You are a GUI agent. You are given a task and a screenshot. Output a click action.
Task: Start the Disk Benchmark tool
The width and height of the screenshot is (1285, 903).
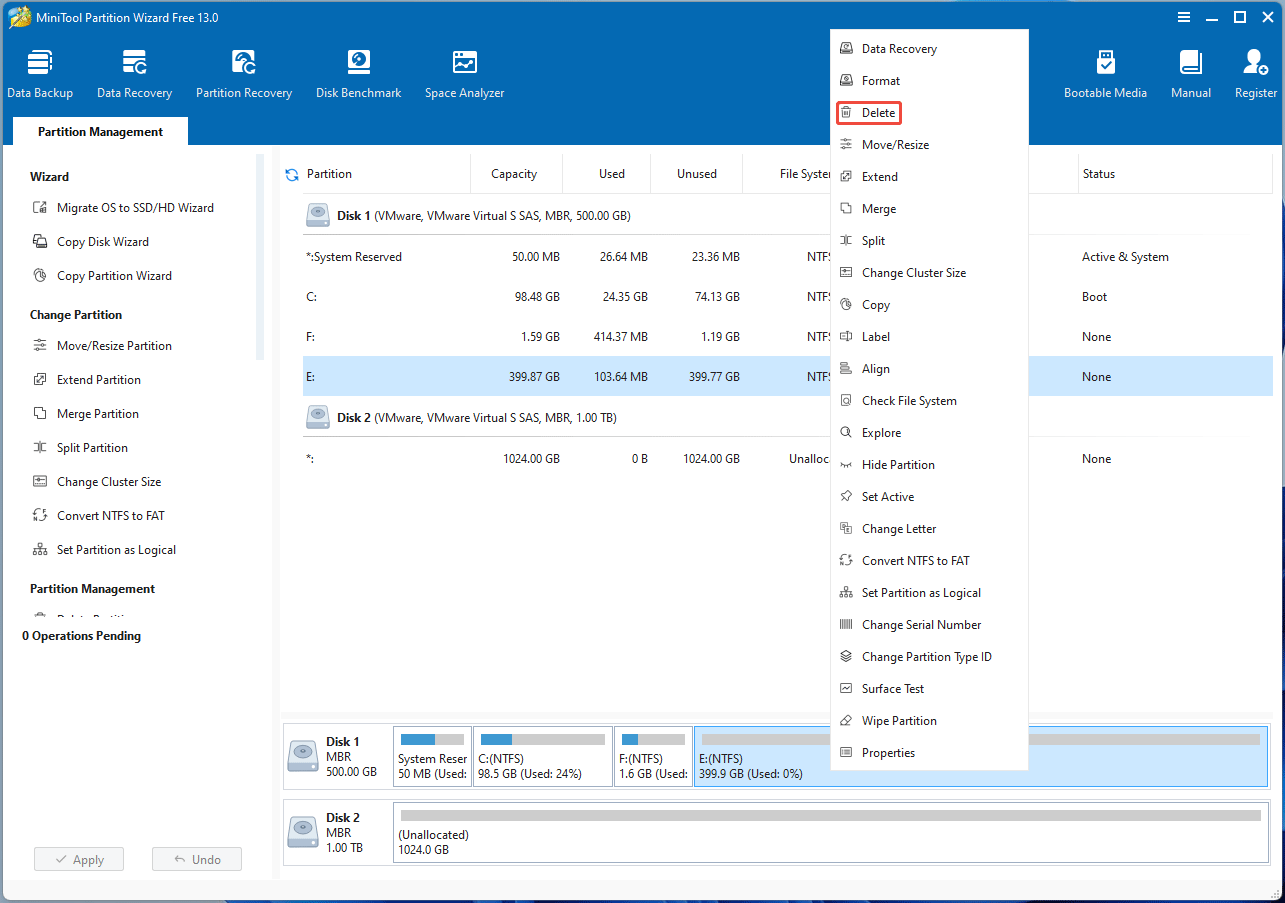(x=358, y=75)
